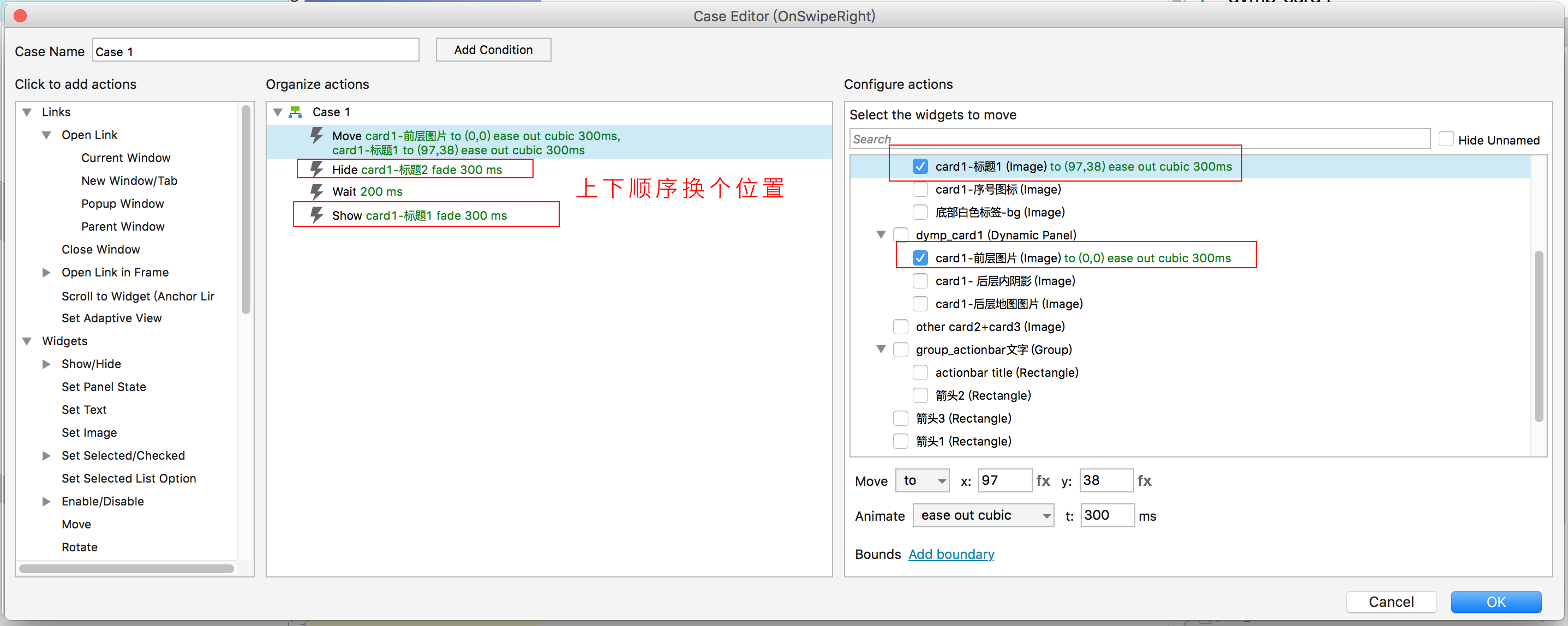
Task: Click the lightning icon beside Move action
Action: point(316,135)
